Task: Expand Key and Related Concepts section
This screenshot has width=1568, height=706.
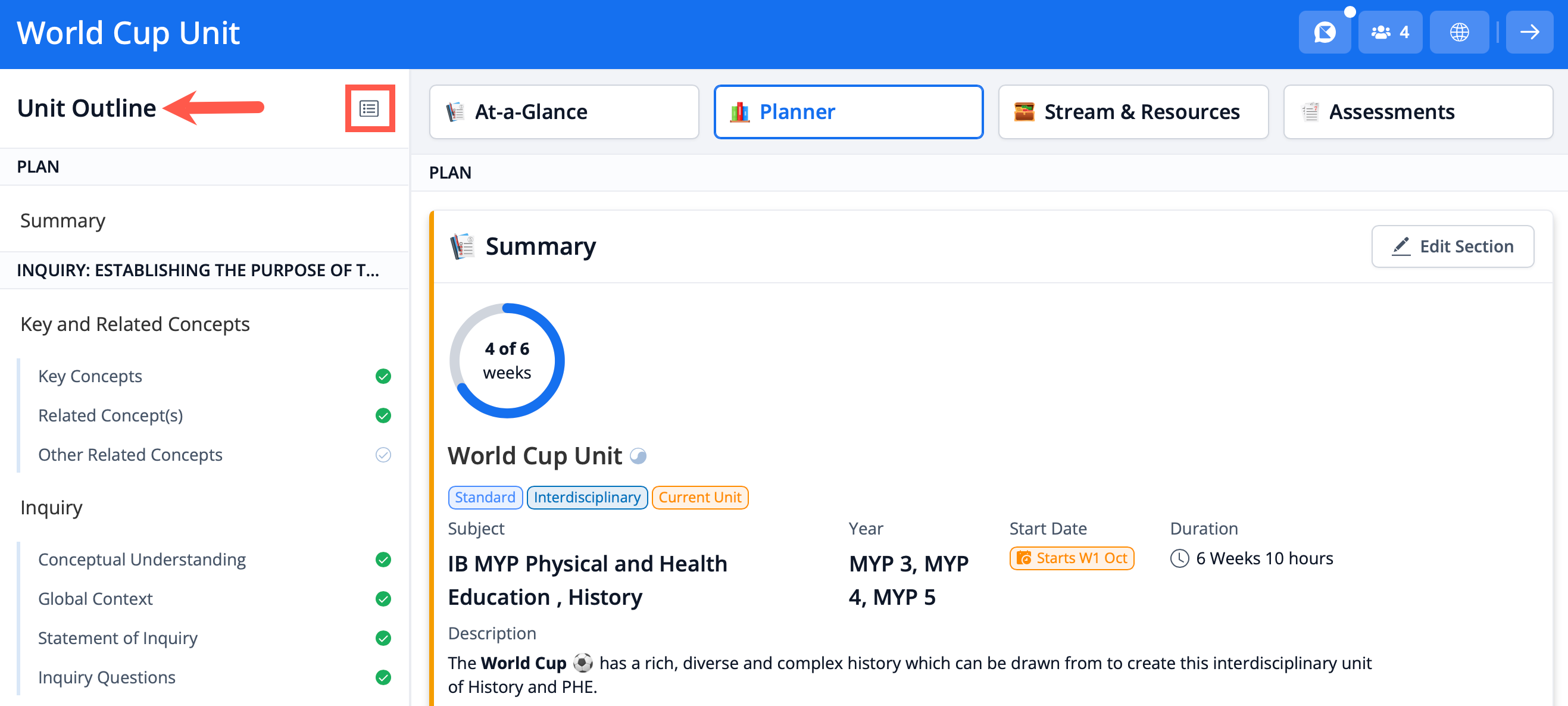Action: (x=135, y=324)
